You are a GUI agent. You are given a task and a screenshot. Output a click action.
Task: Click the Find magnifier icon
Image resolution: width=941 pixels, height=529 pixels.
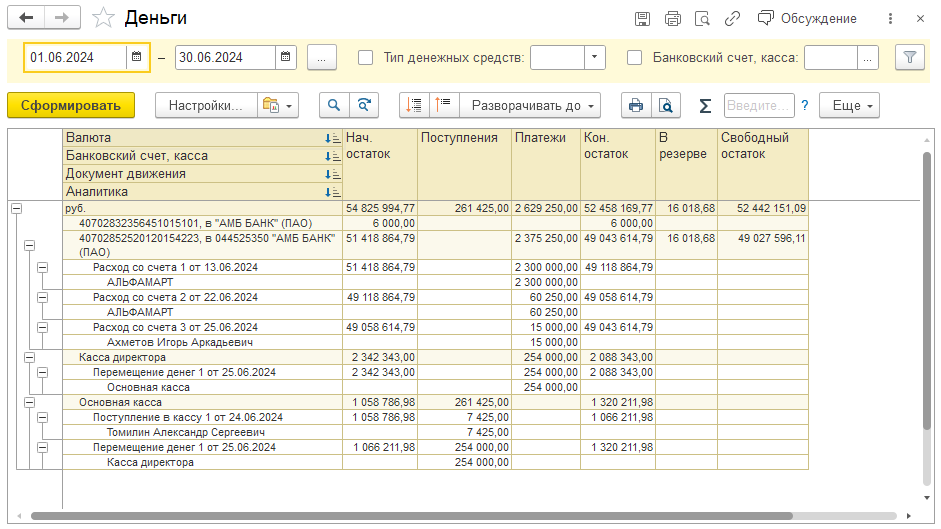[334, 105]
